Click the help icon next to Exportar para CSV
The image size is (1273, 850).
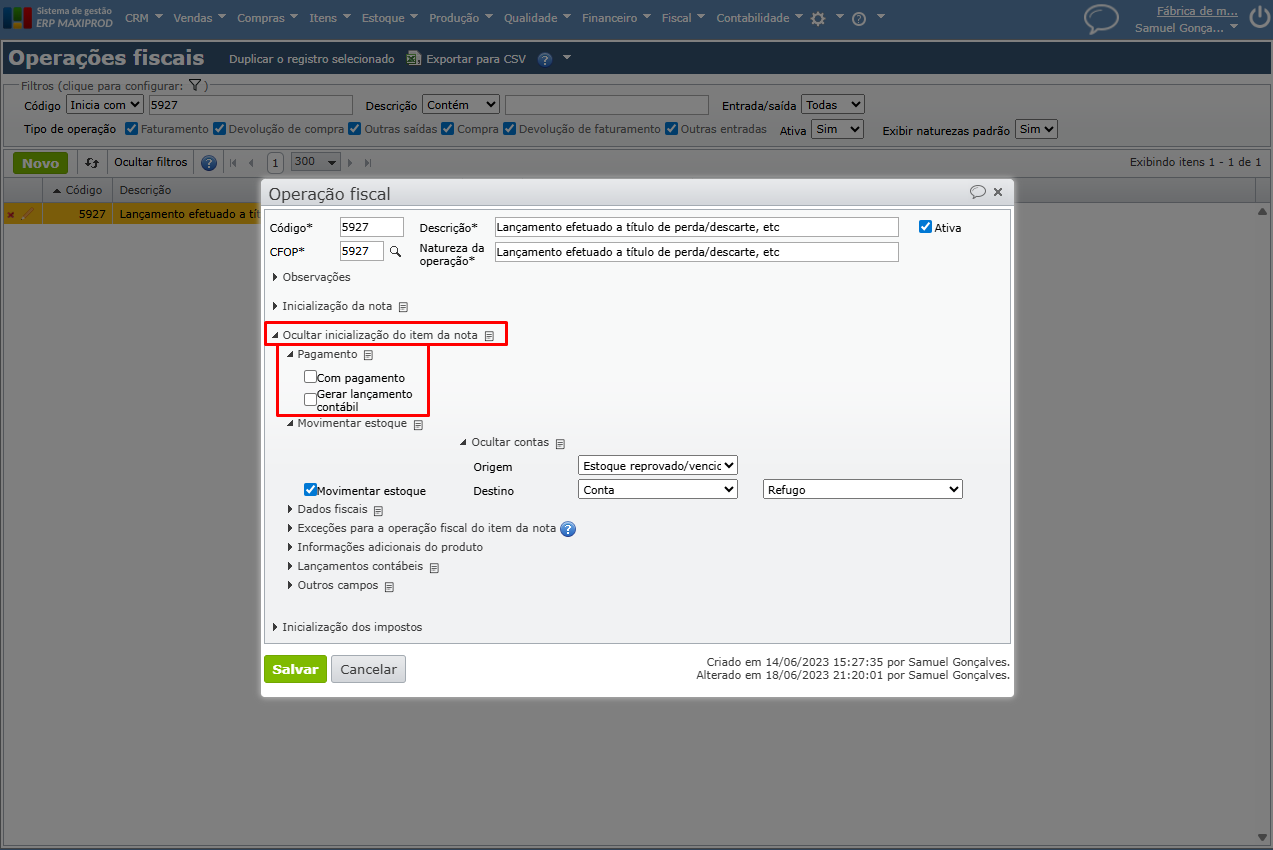click(x=545, y=59)
